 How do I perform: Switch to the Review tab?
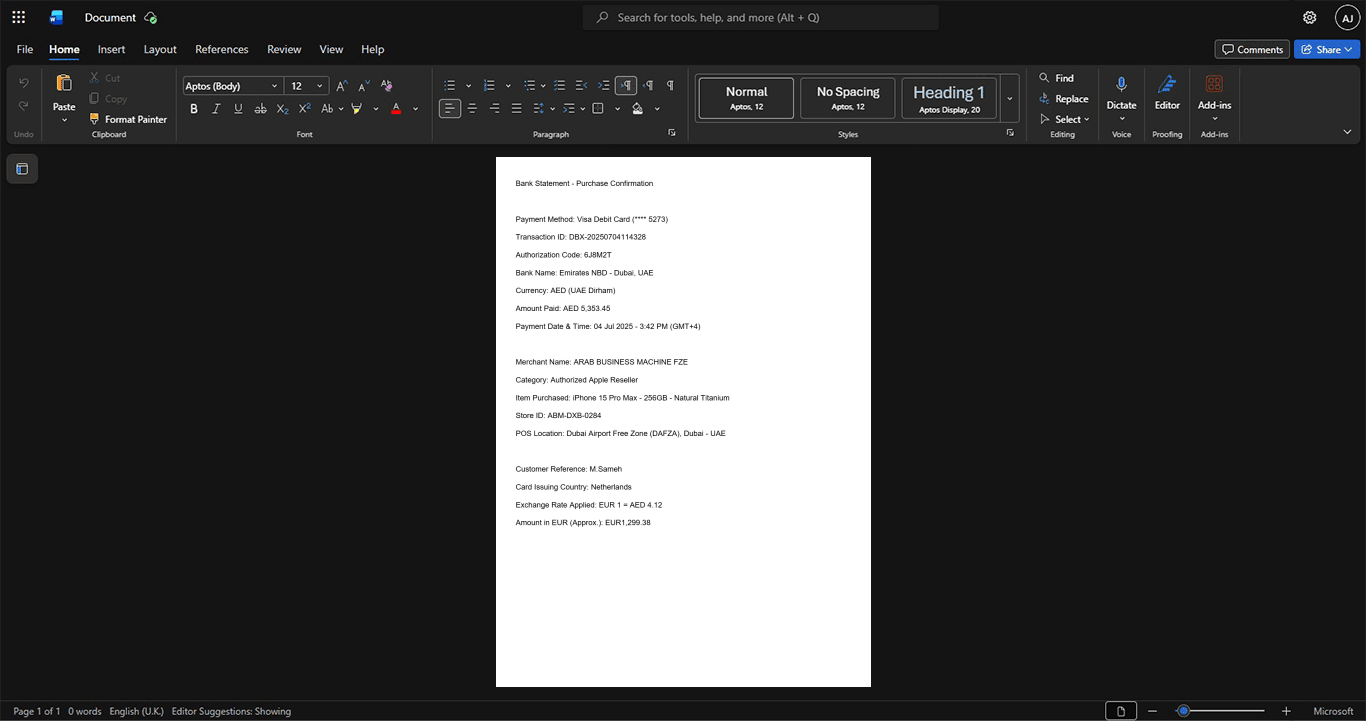point(284,49)
